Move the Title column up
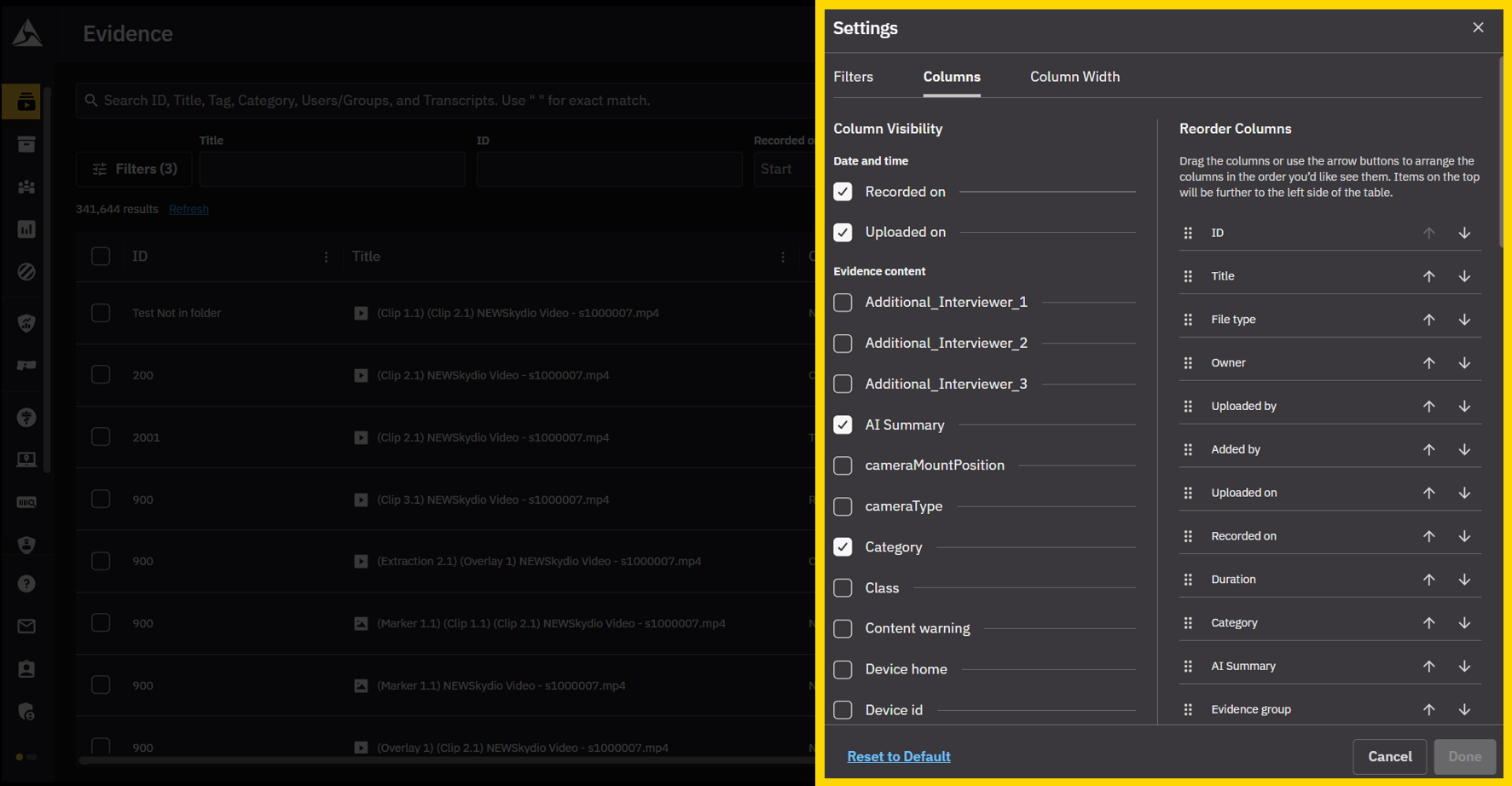 coord(1428,276)
